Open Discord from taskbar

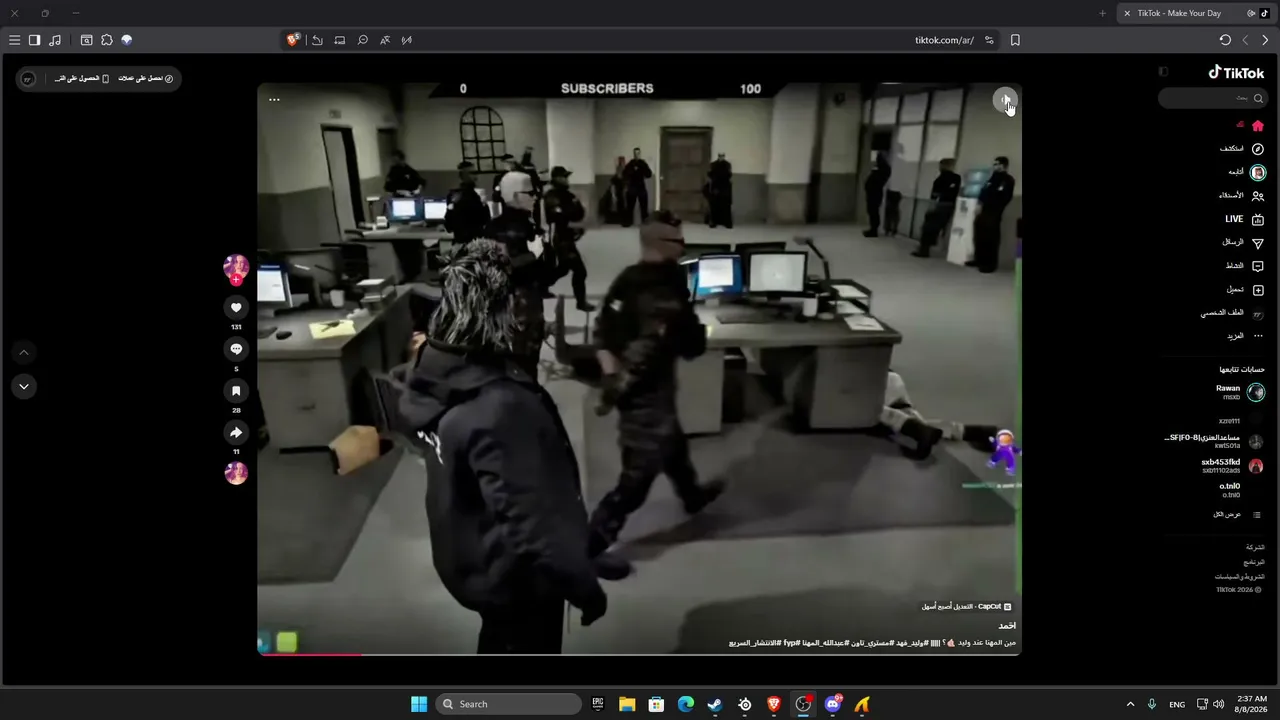833,704
